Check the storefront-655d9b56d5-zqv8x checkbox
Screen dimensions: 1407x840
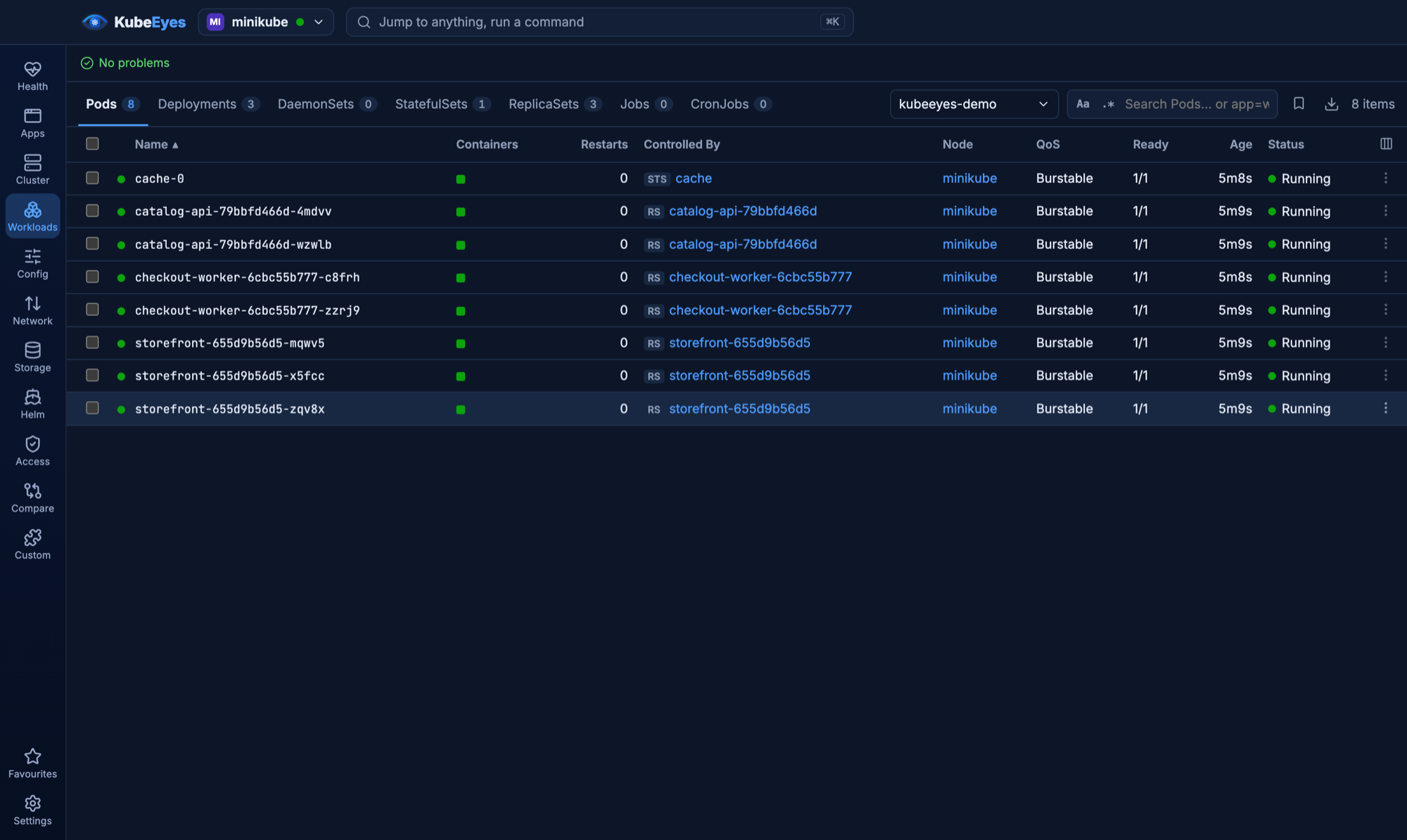[x=92, y=408]
